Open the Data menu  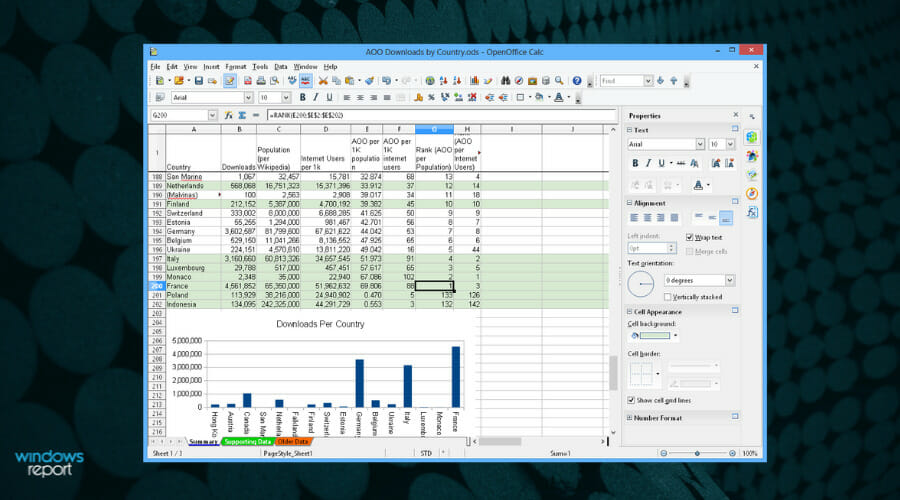coord(281,67)
